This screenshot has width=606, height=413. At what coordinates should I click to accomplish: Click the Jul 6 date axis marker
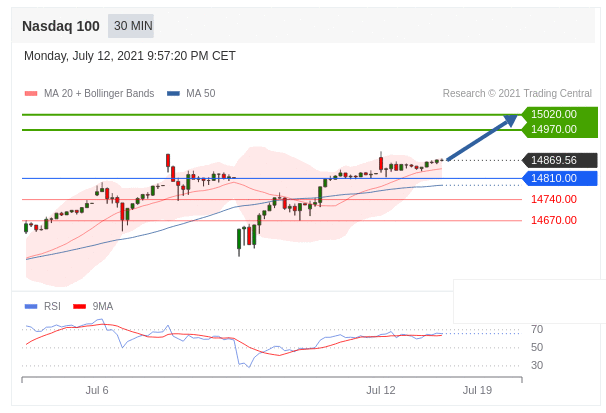coord(97,390)
